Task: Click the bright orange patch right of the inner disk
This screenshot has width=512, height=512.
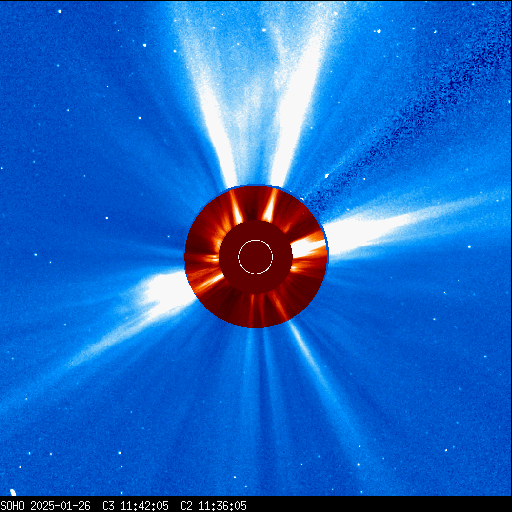Action: click(308, 246)
